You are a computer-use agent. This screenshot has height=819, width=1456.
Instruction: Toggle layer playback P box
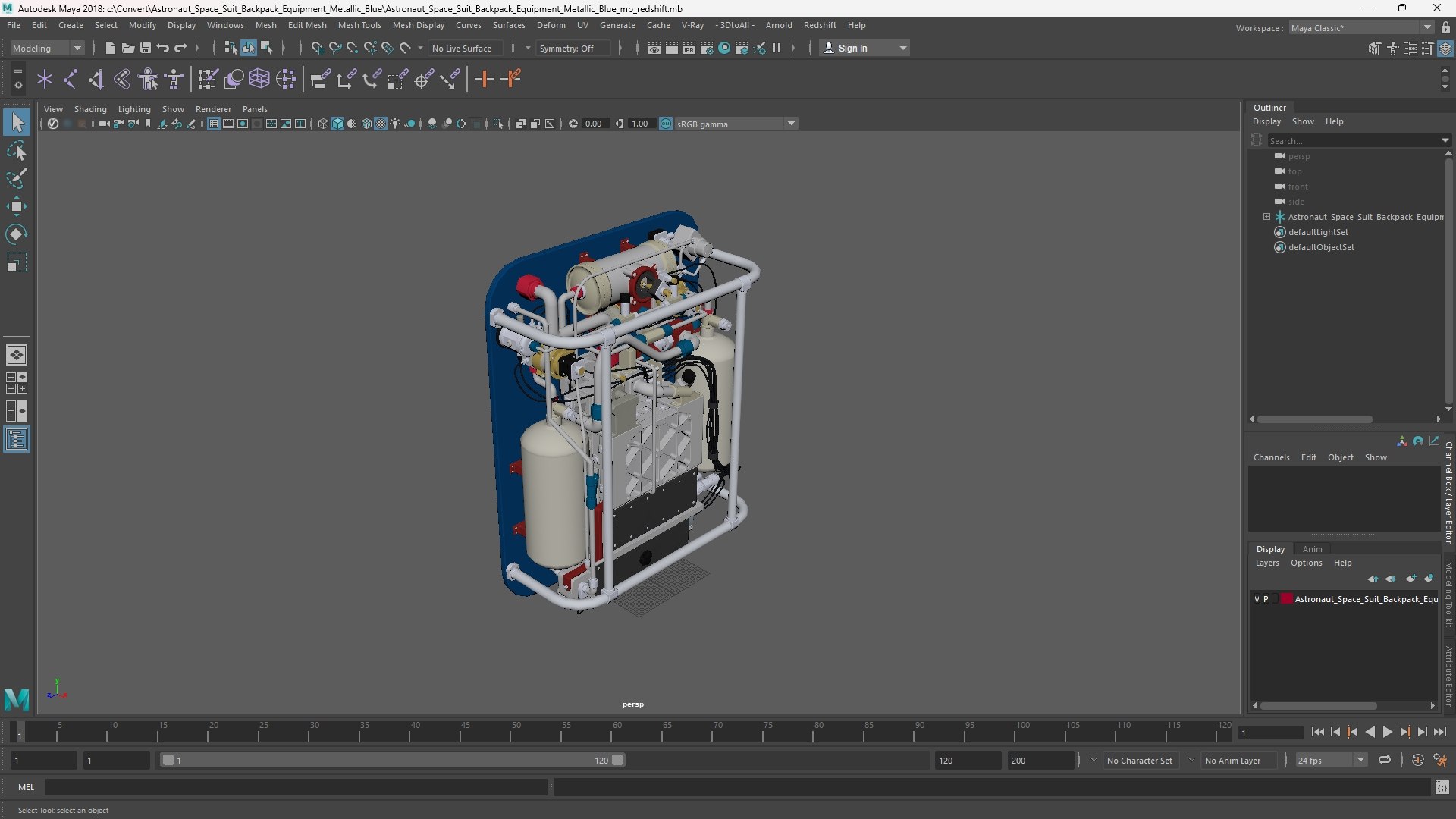click(1266, 599)
